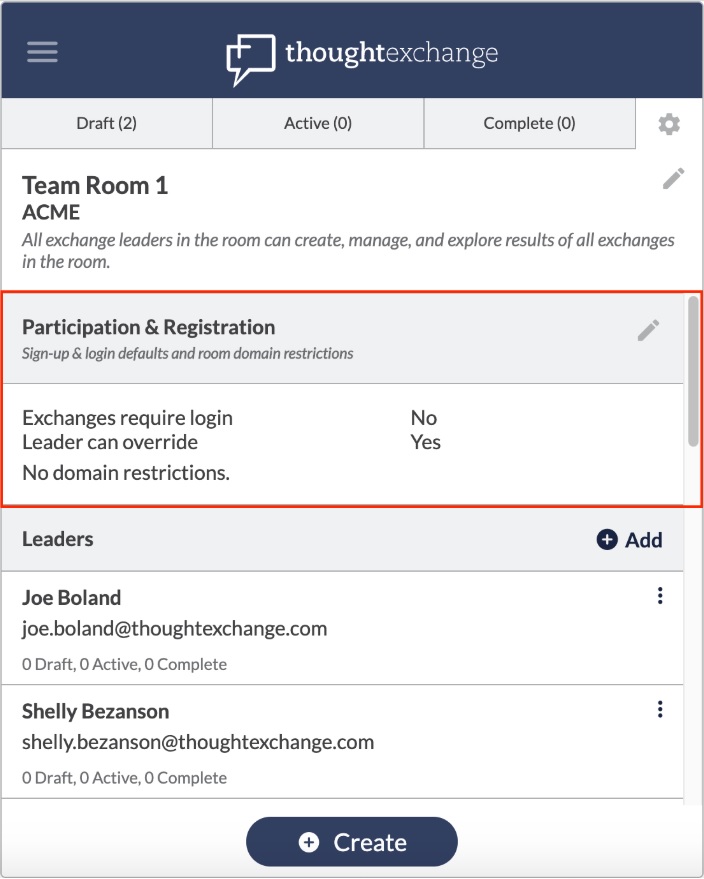
Task: Click joe.boland@thoughtexchange.com email
Action: [174, 629]
